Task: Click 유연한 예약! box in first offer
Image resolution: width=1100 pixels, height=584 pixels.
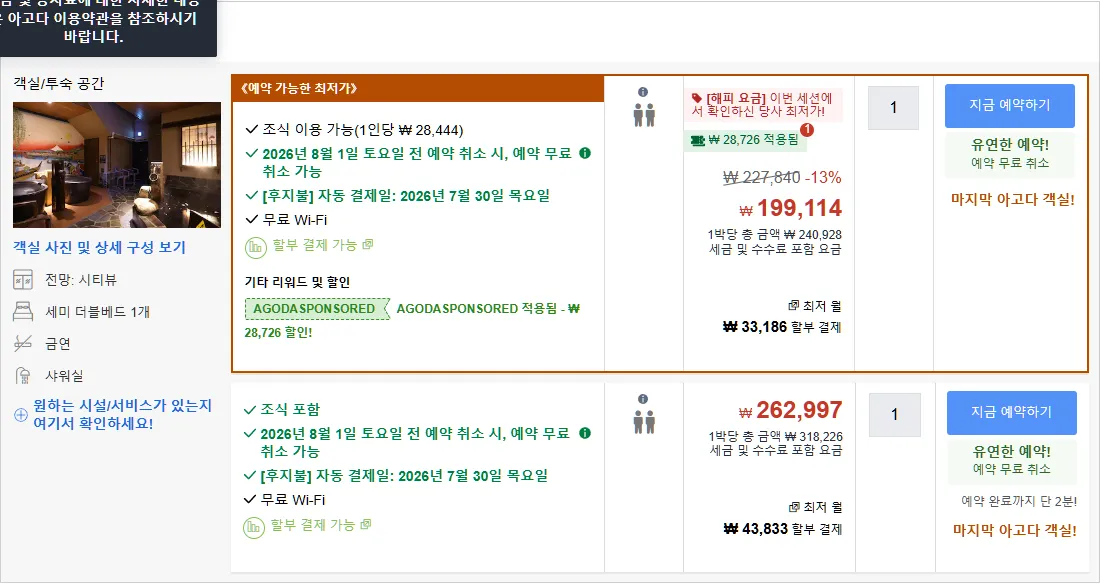Action: tap(1010, 153)
